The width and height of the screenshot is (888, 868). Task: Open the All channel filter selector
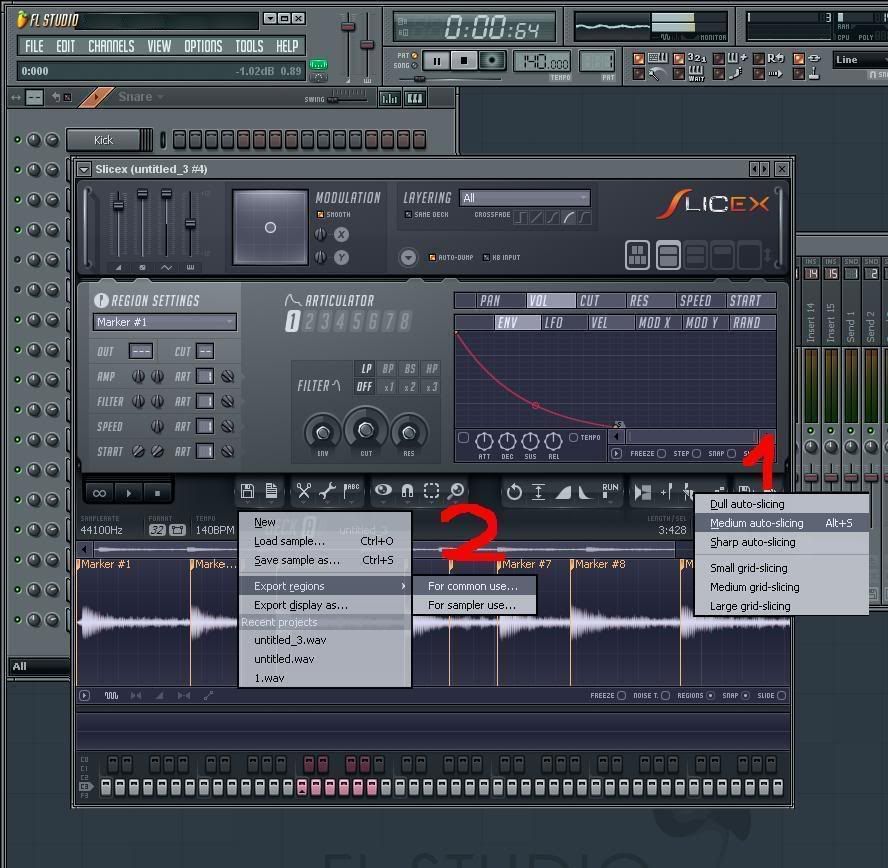(40, 666)
